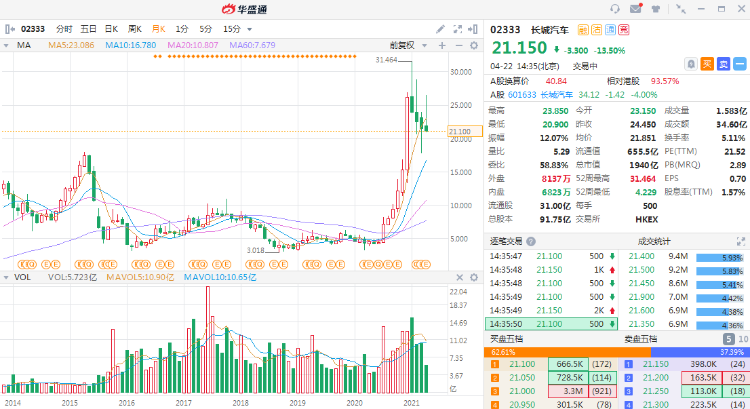
Task: Open customer service headset icon
Action: (x=615, y=9)
